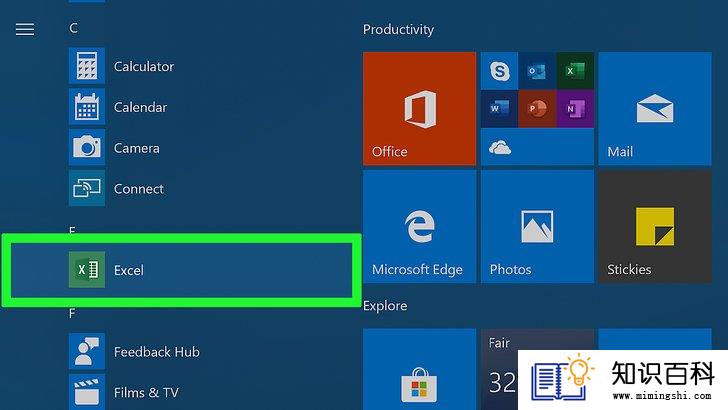Image resolution: width=728 pixels, height=410 pixels.
Task: Click the Camera text label
Action: point(136,148)
